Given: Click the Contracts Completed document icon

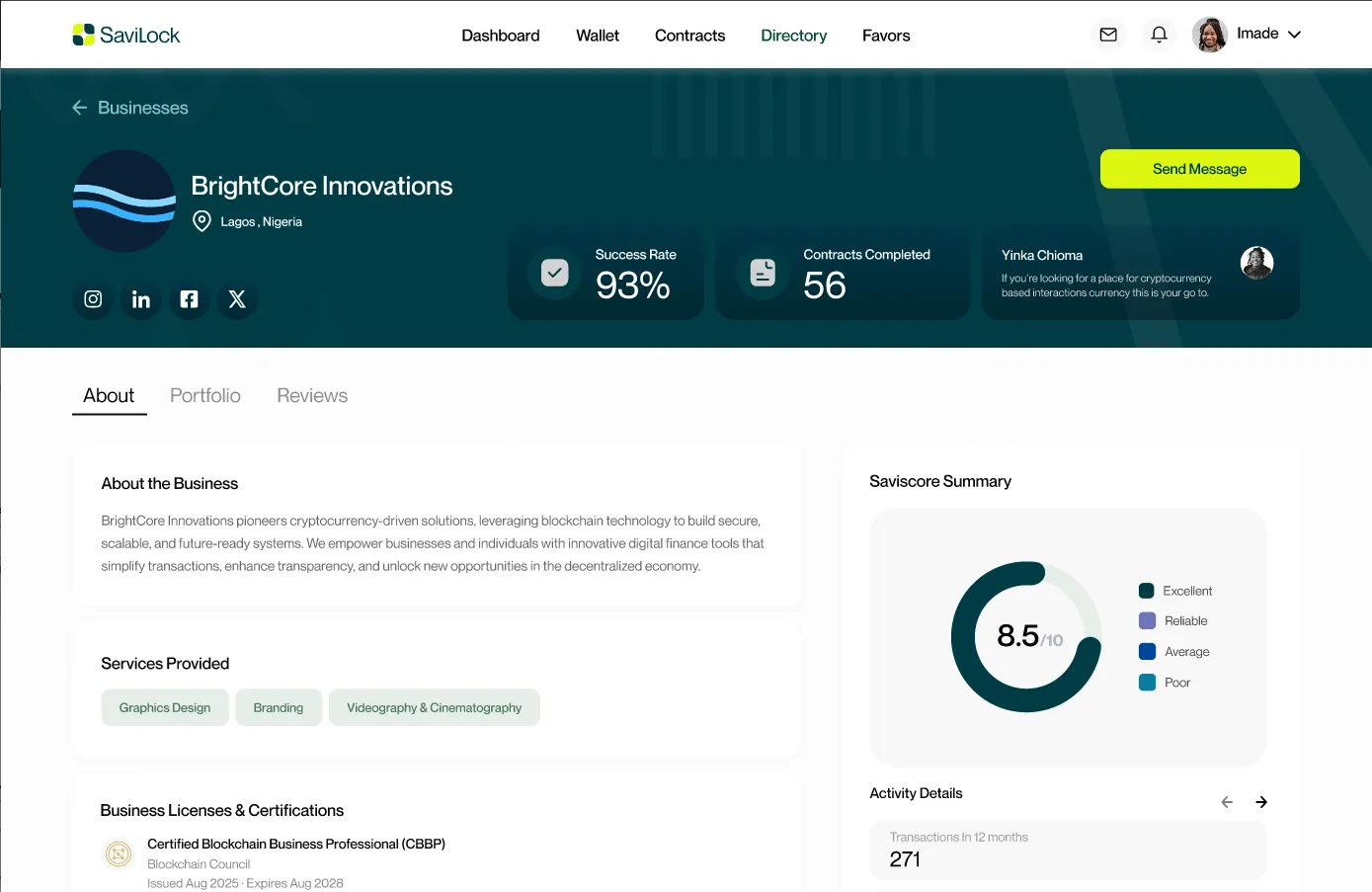Looking at the screenshot, I should tap(763, 274).
